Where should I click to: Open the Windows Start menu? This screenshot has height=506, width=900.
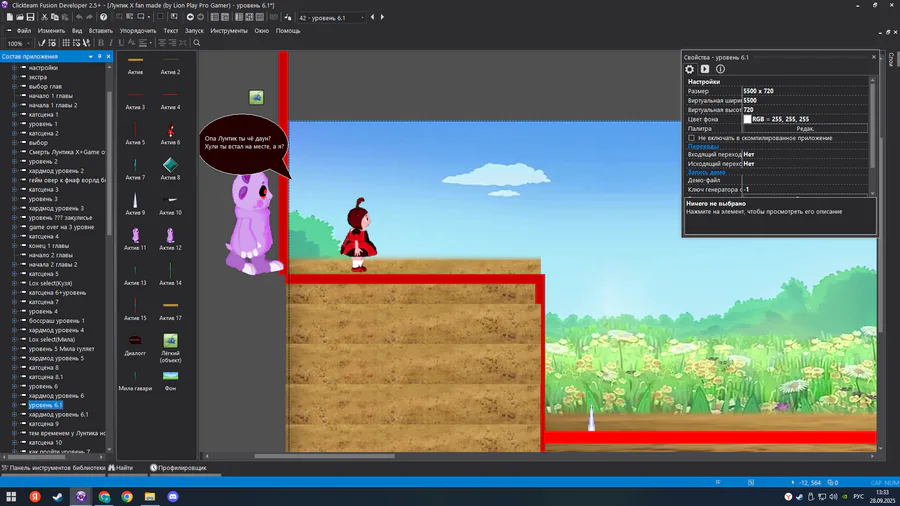[11, 497]
